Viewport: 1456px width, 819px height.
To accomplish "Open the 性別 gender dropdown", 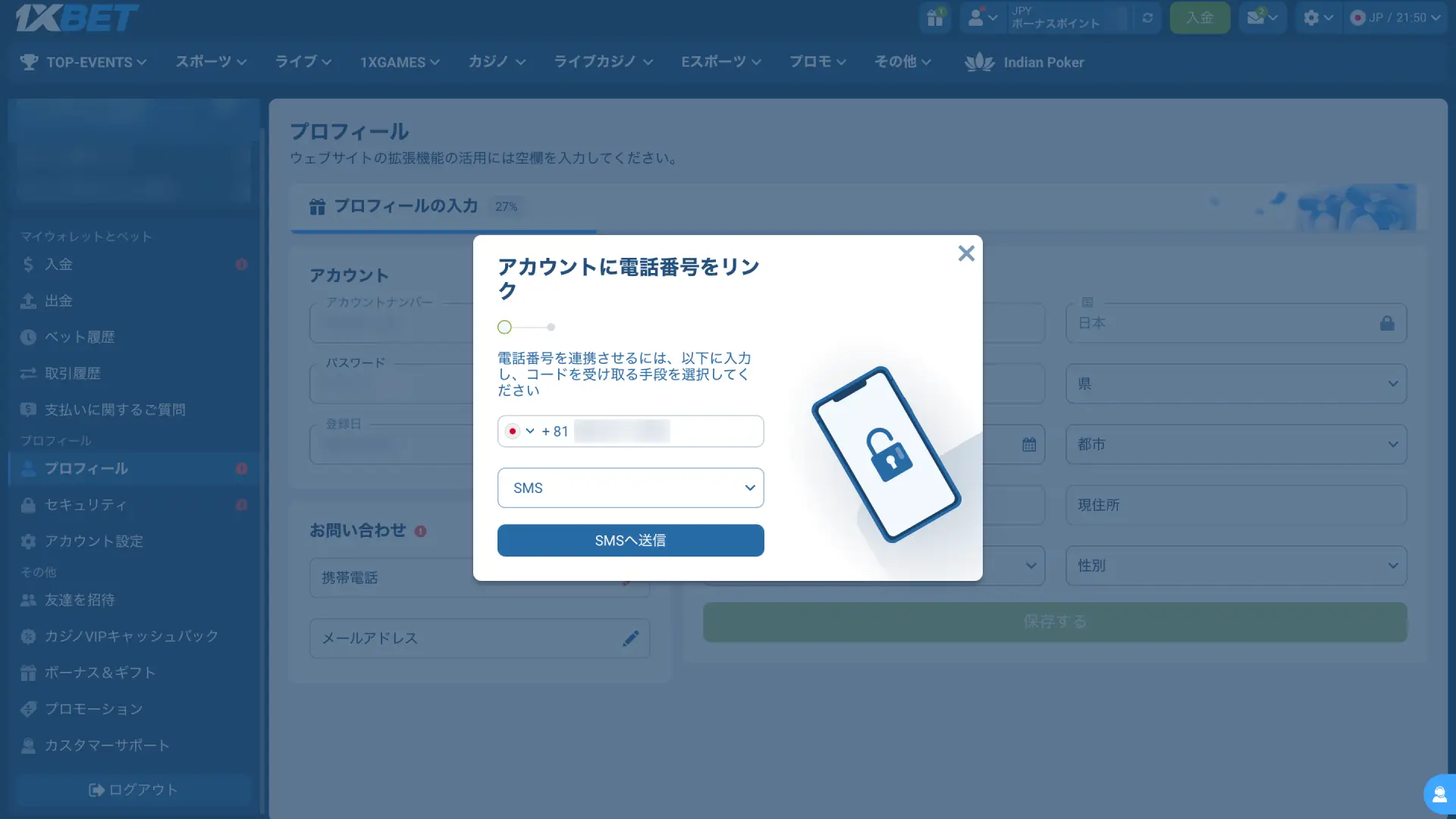I will coord(1236,566).
